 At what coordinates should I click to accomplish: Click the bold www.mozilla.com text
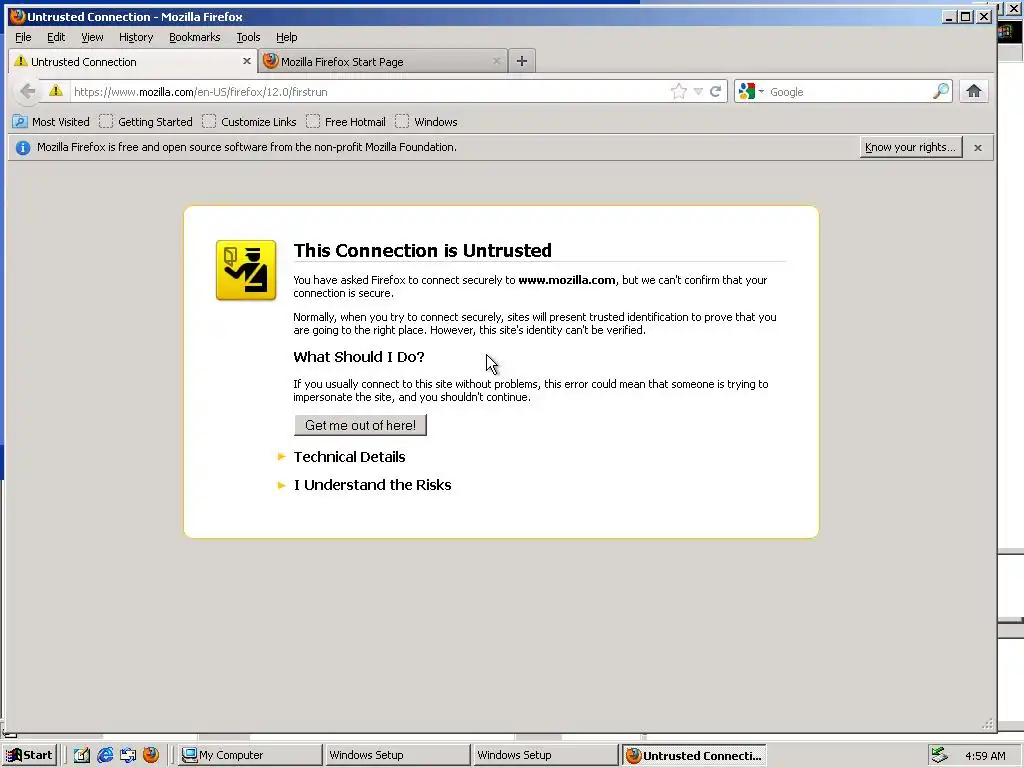[567, 280]
